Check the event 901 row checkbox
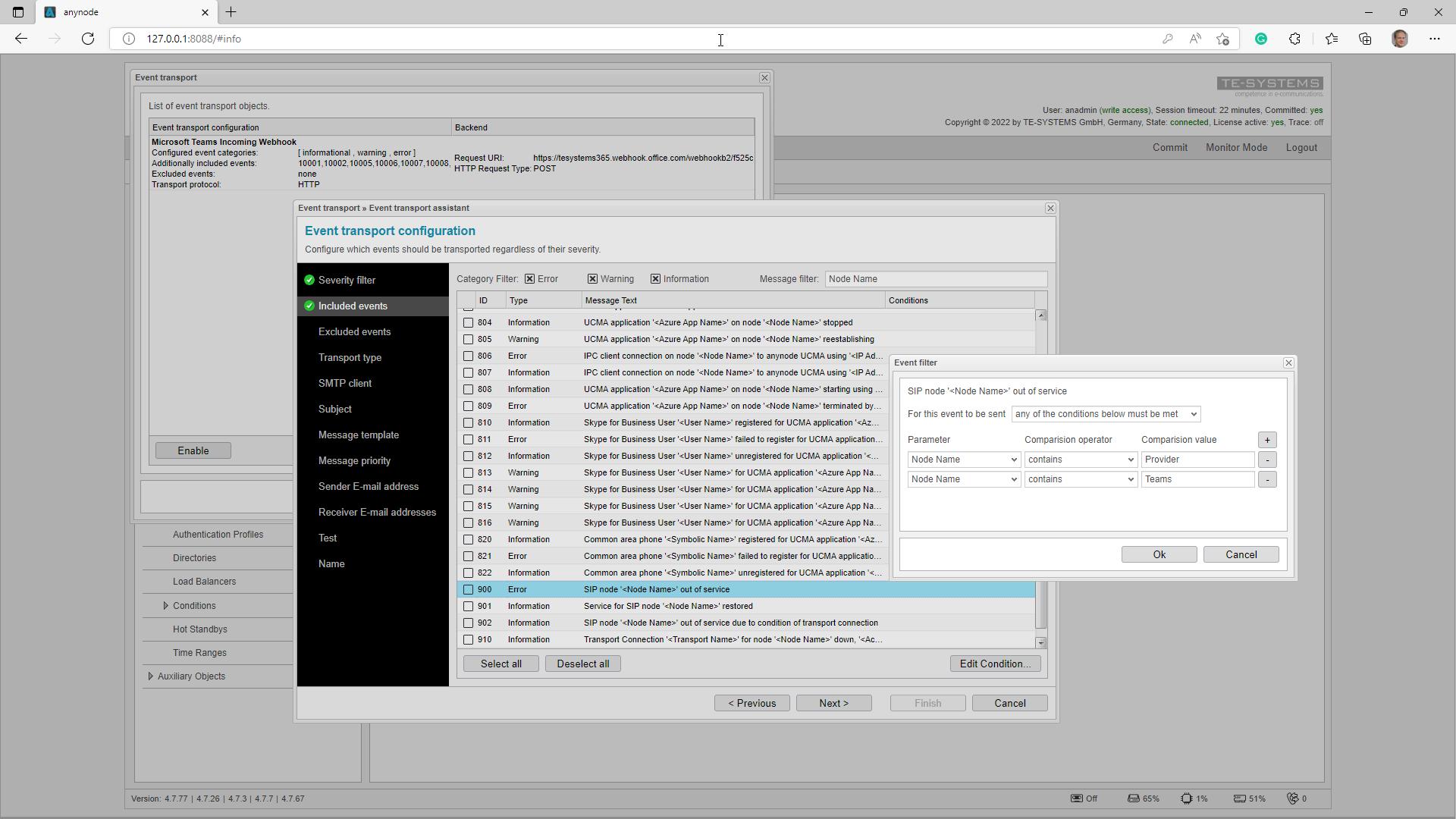Image resolution: width=1456 pixels, height=819 pixels. click(x=468, y=607)
